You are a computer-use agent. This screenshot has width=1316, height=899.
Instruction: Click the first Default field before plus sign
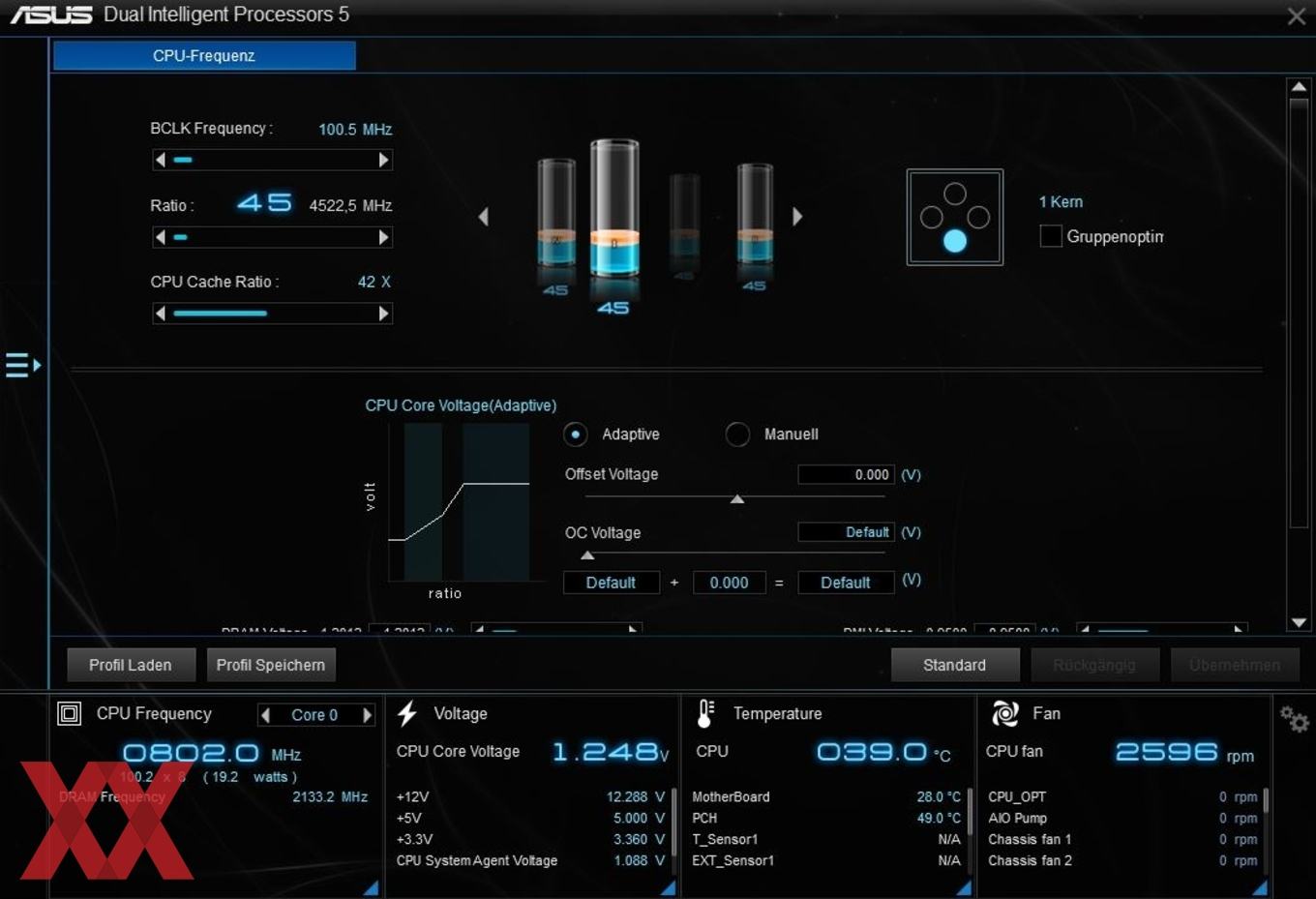pos(612,583)
